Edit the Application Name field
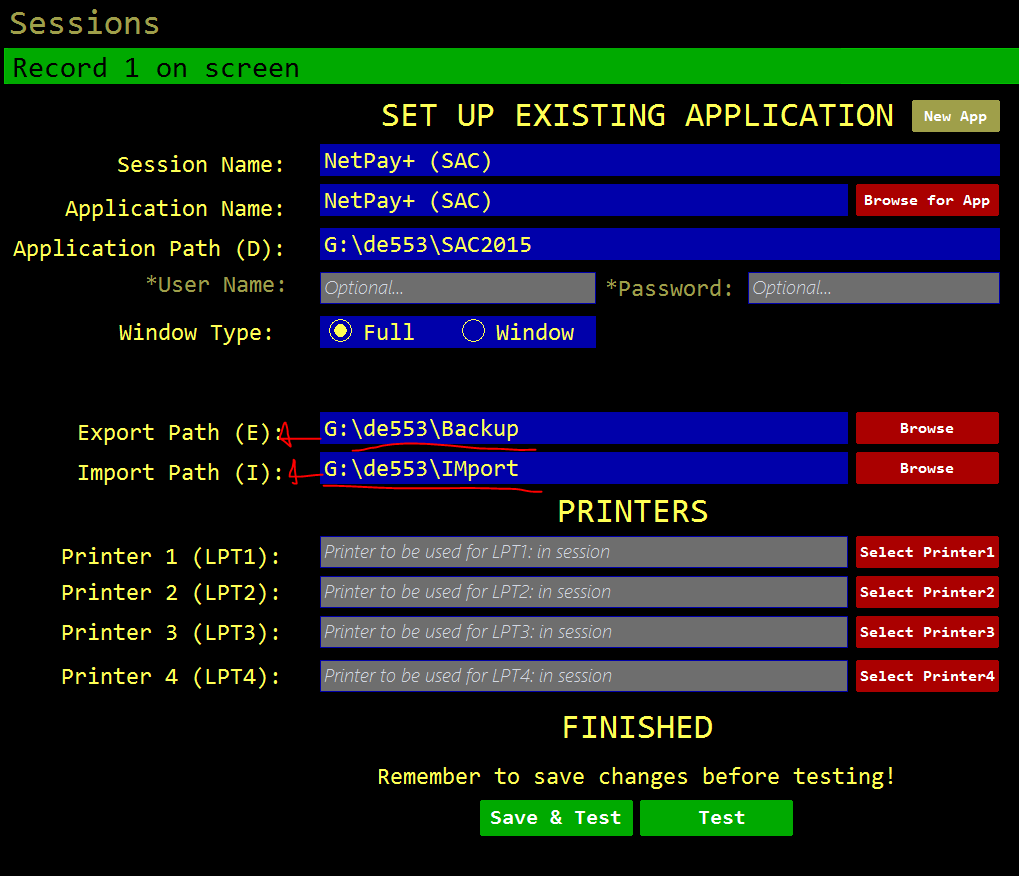 pos(584,200)
